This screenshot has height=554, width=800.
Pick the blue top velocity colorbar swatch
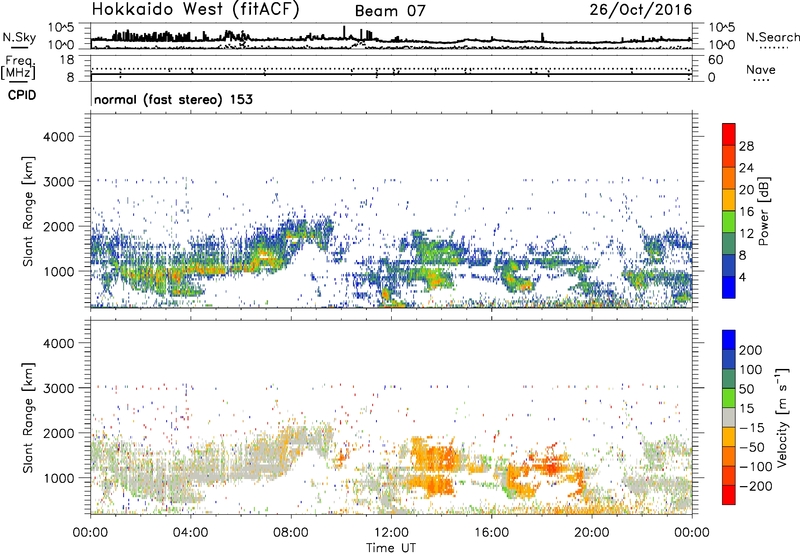(x=729, y=340)
